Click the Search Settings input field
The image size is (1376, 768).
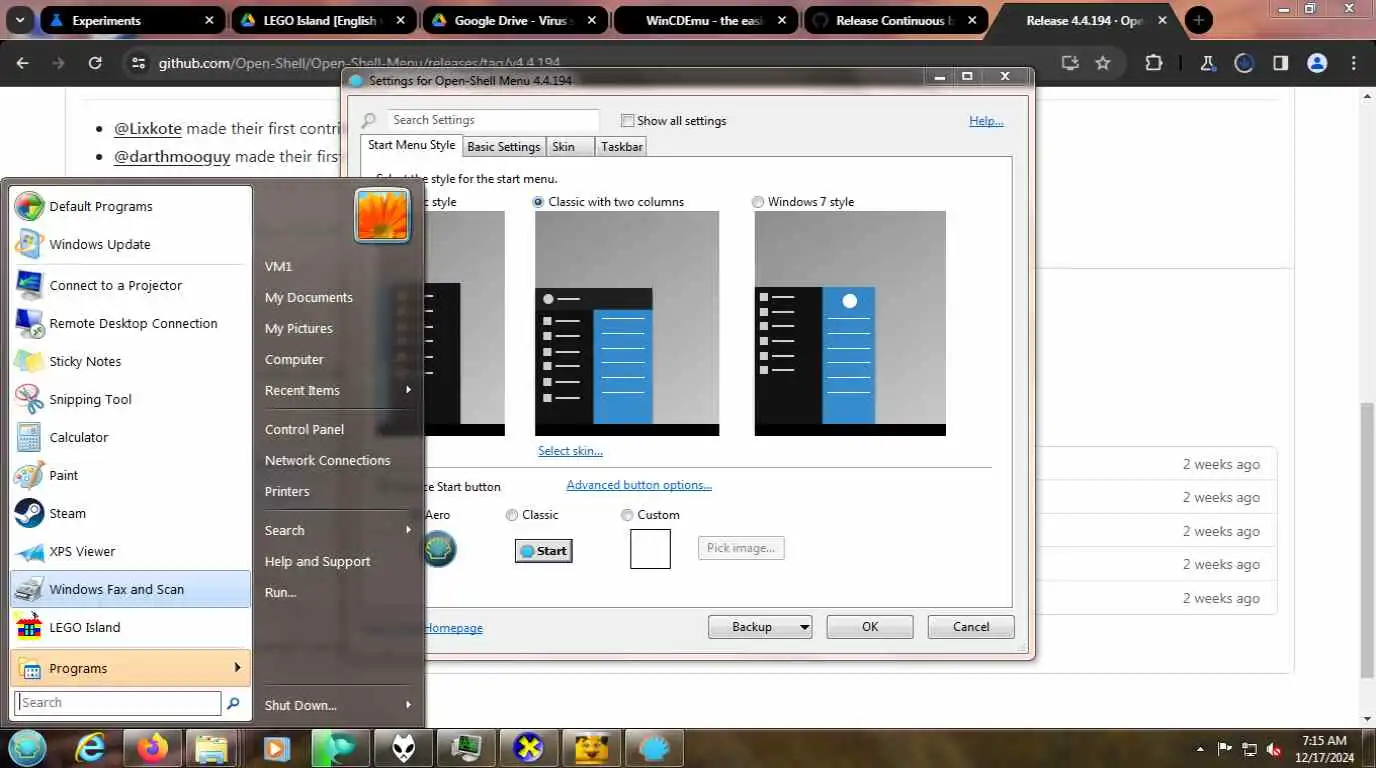493,120
